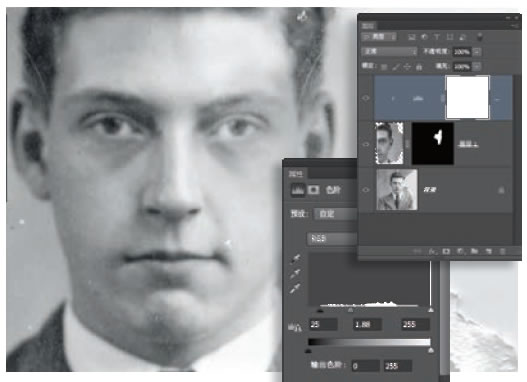Toggle visibility of the masked portrait layer

point(366,144)
